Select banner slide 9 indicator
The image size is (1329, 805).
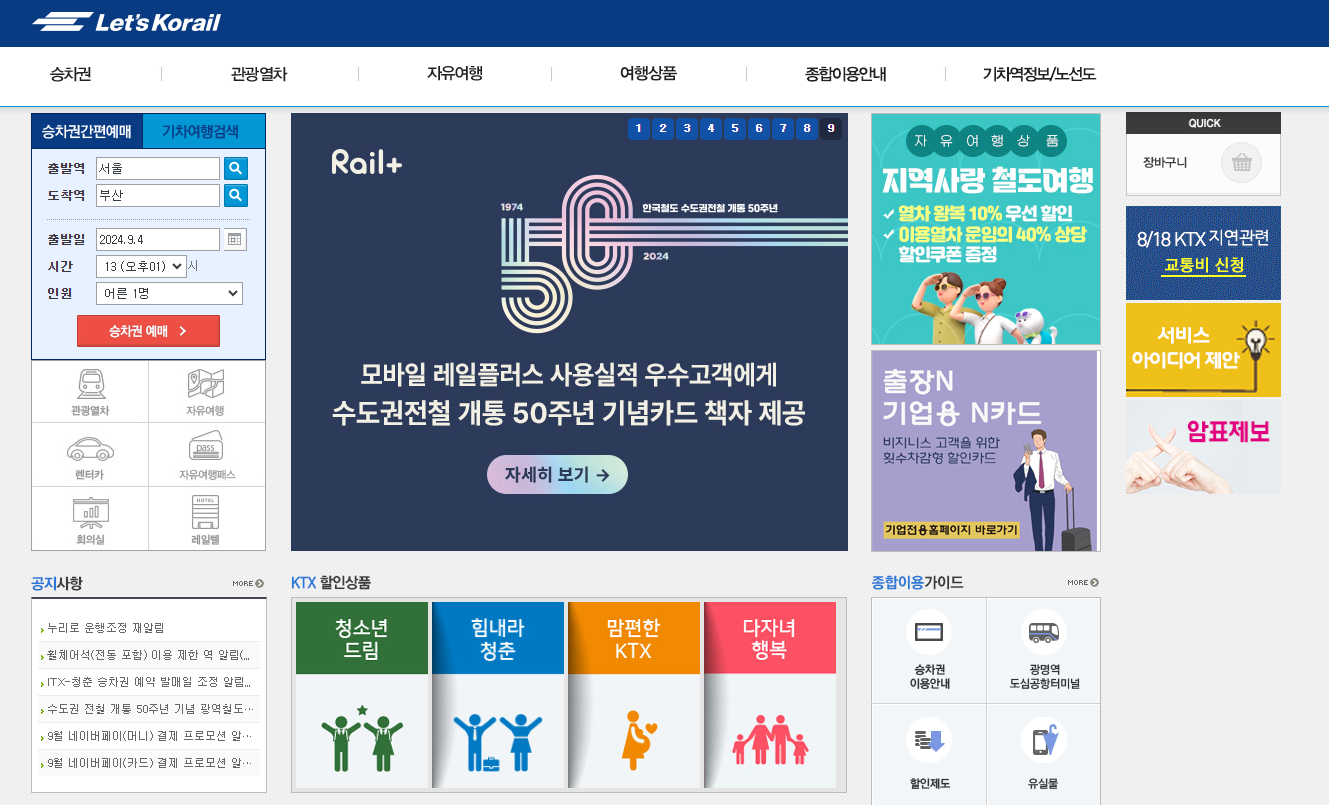(831, 128)
